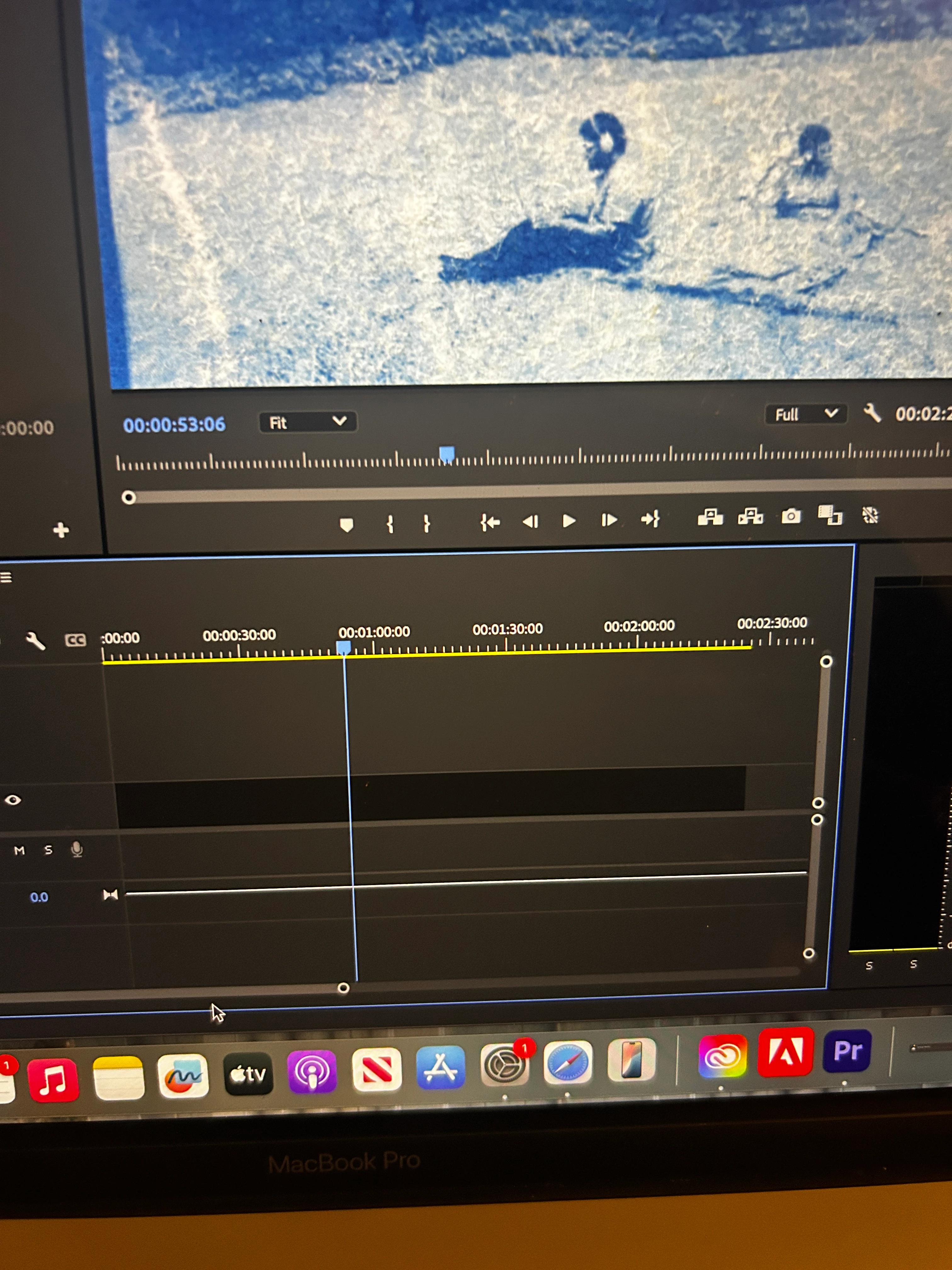Click the Mark In bracket
The image size is (952, 1270).
390,523
